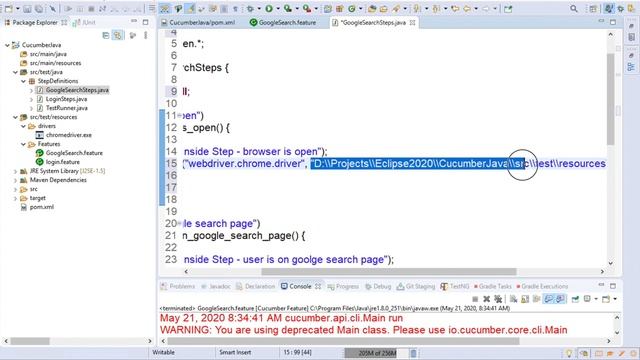Open the Back navigation history dropdown
640x360 pixels.
[x=476, y=9]
